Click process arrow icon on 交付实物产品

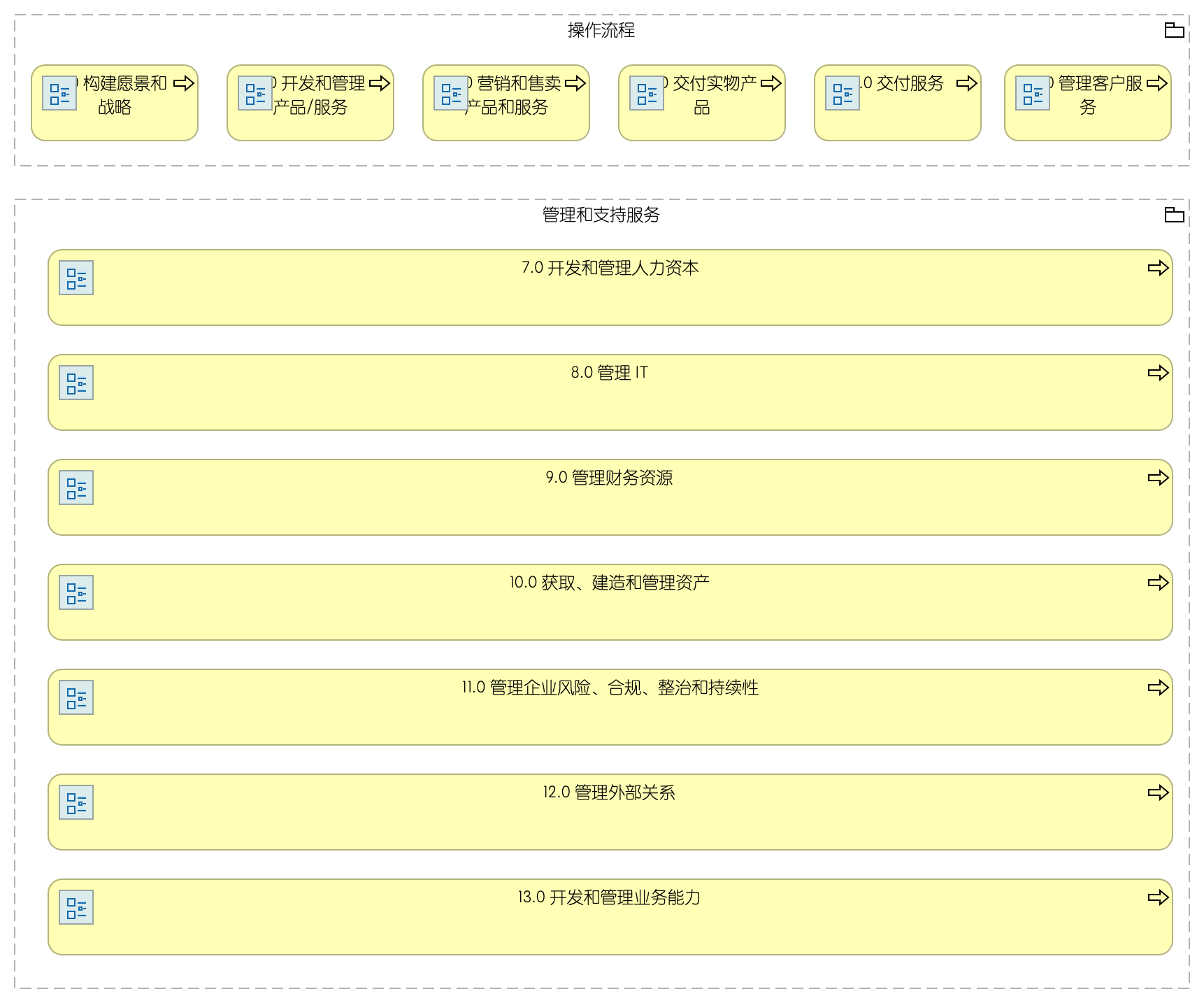(x=771, y=83)
